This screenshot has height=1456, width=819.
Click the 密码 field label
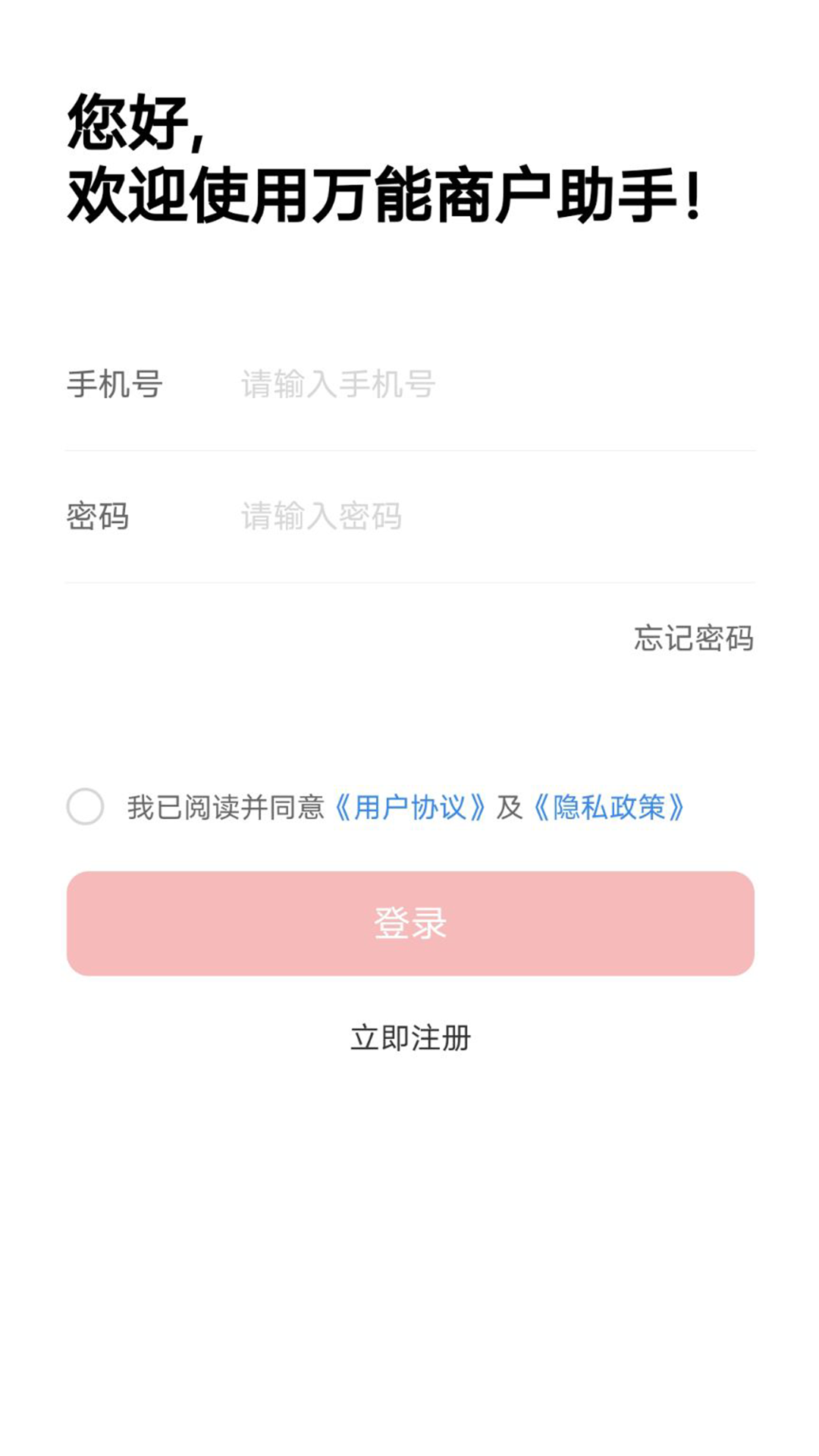point(98,516)
